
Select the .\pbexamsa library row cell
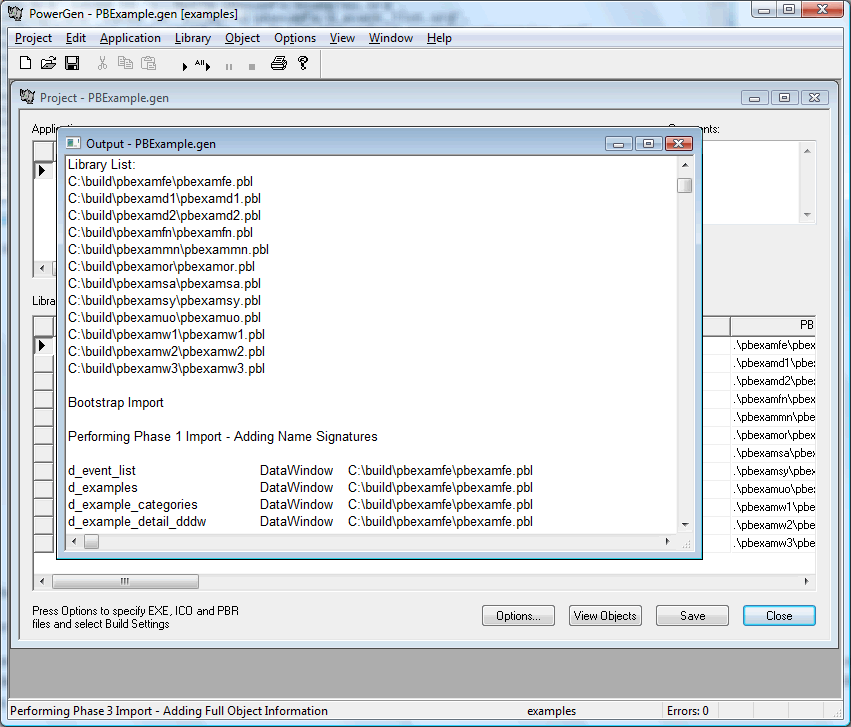773,453
